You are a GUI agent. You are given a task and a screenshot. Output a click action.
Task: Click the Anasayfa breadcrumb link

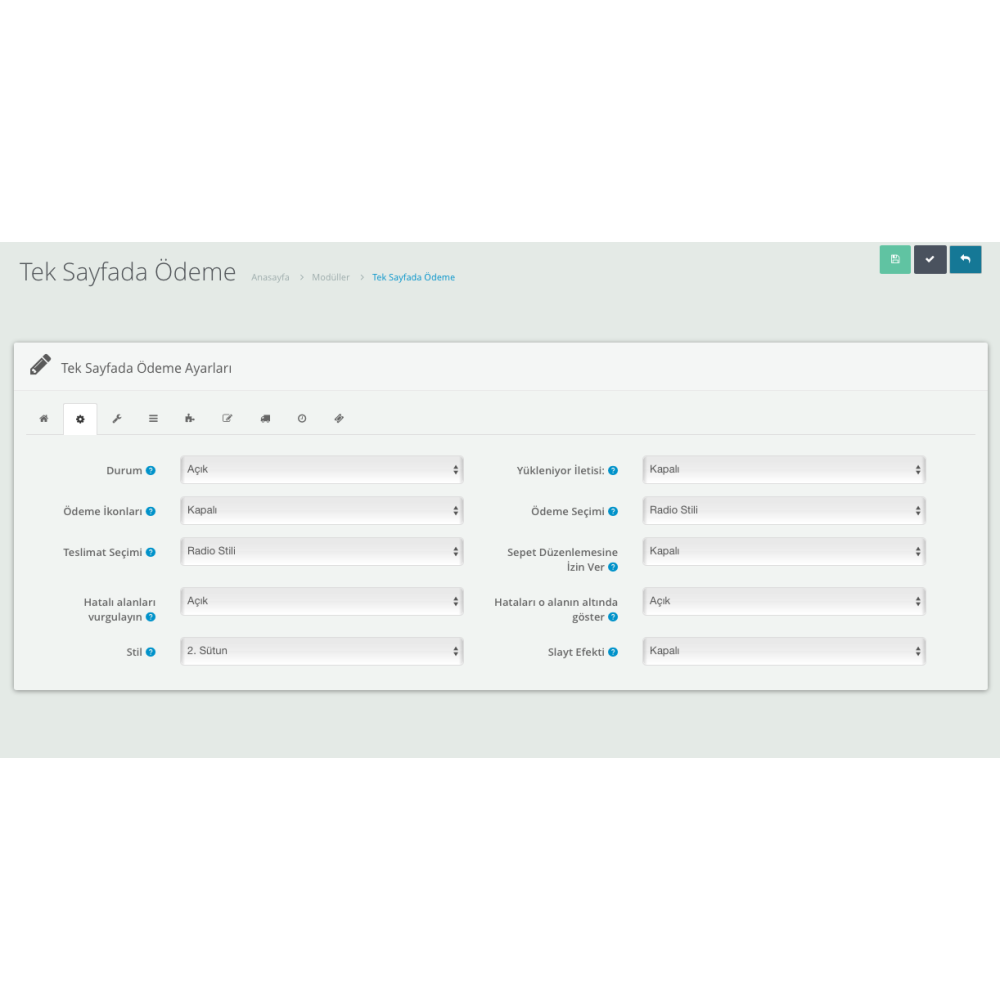pyautogui.click(x=269, y=277)
